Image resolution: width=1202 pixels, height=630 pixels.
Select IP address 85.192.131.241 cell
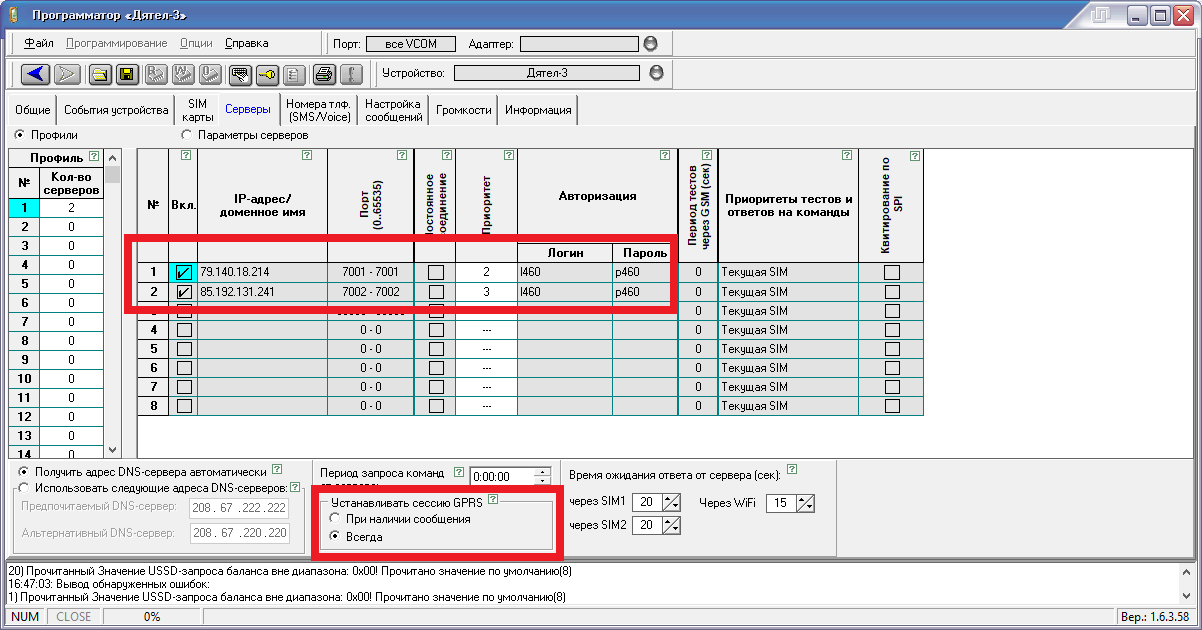pos(262,292)
